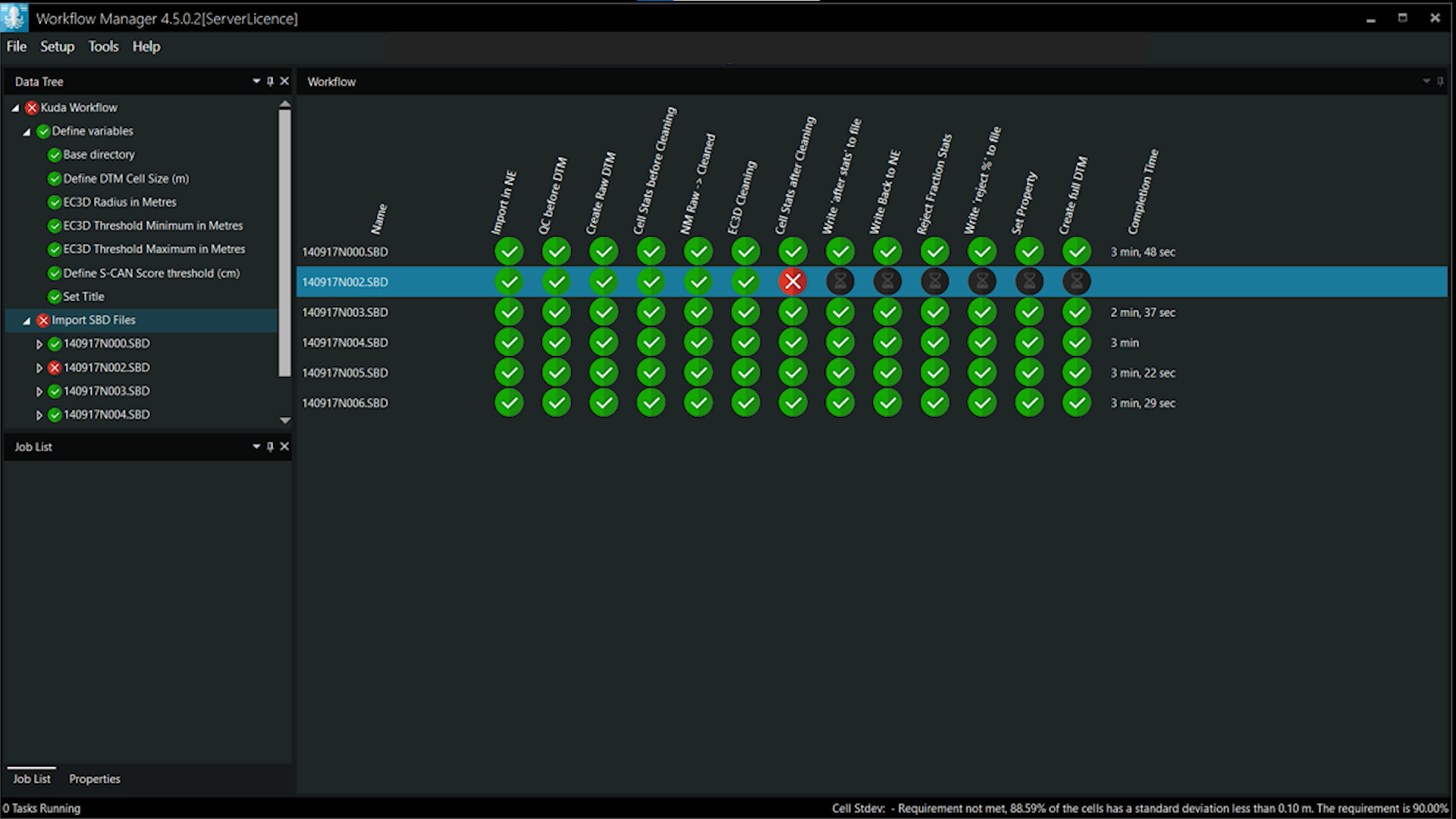Click Write 'reject %' to file checkmark for 140917N004.SBD
This screenshot has height=819, width=1456.
click(982, 343)
